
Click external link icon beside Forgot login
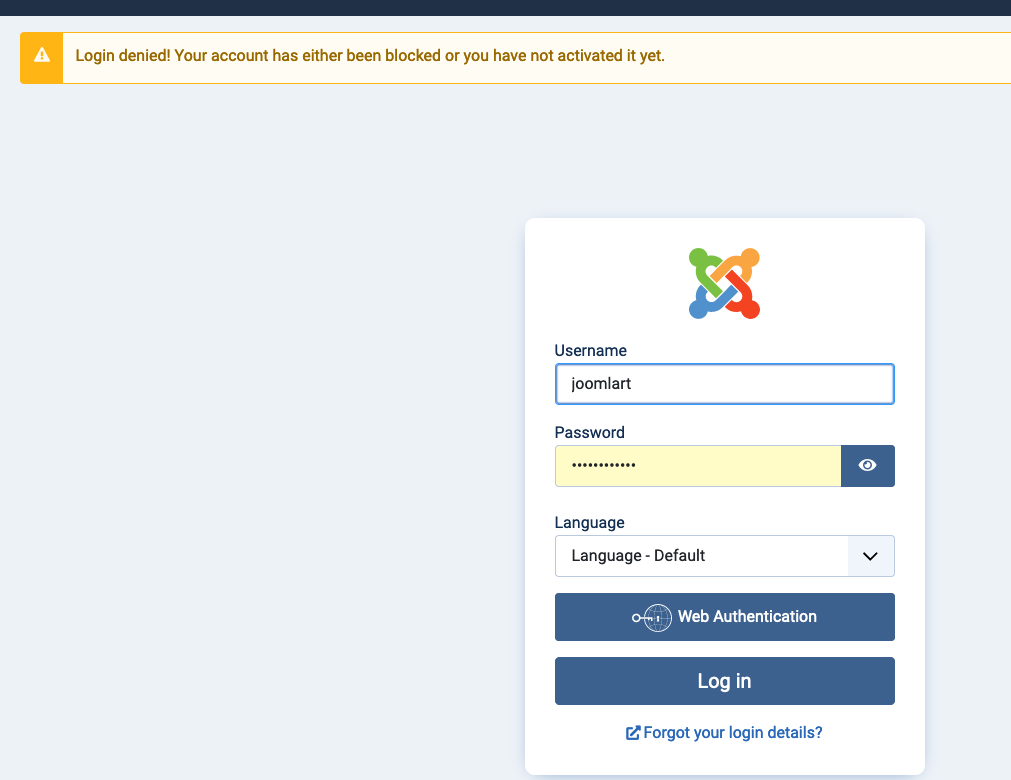click(x=633, y=733)
